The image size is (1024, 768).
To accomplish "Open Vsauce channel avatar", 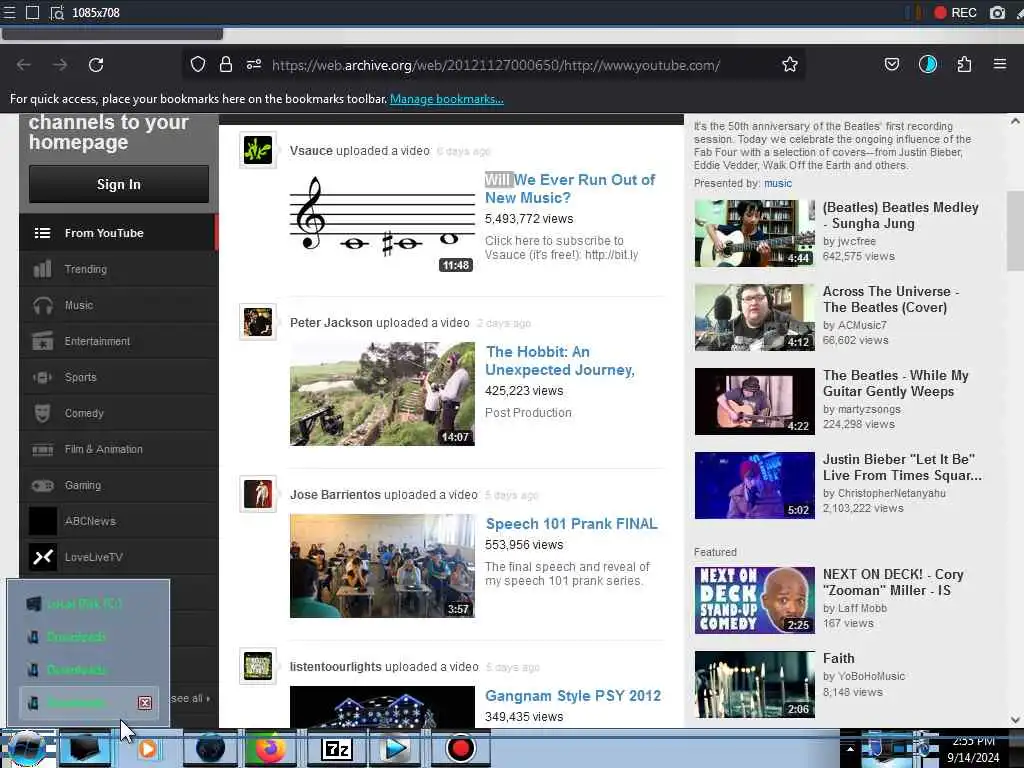I will click(x=258, y=150).
